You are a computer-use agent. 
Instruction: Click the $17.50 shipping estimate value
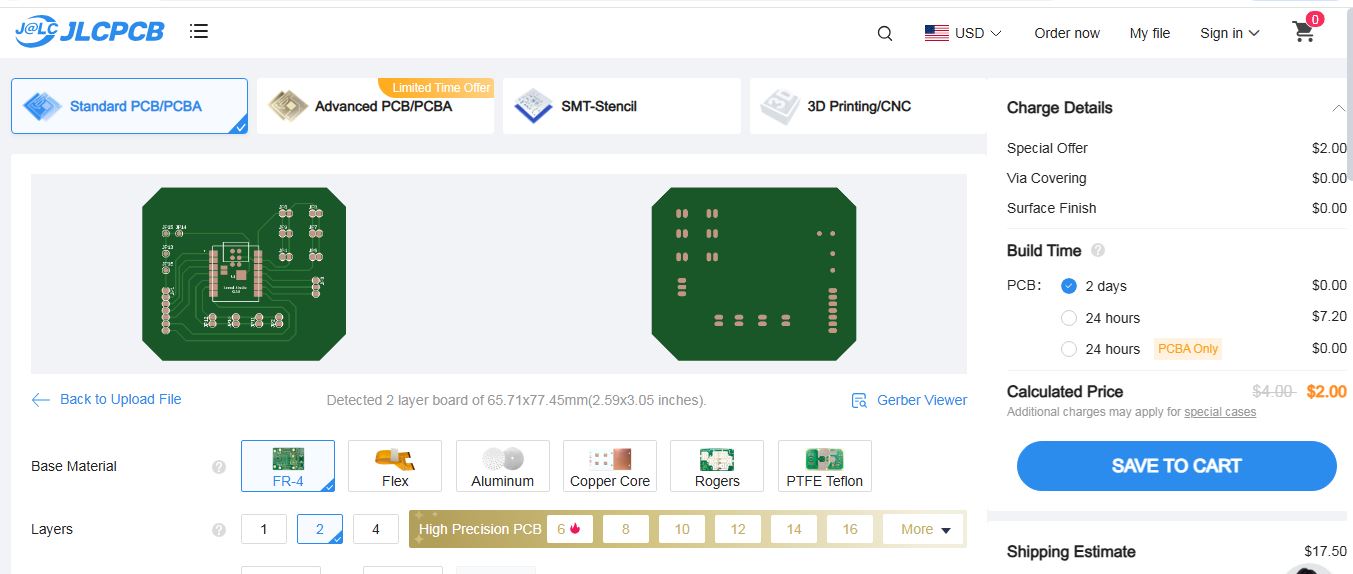1326,551
